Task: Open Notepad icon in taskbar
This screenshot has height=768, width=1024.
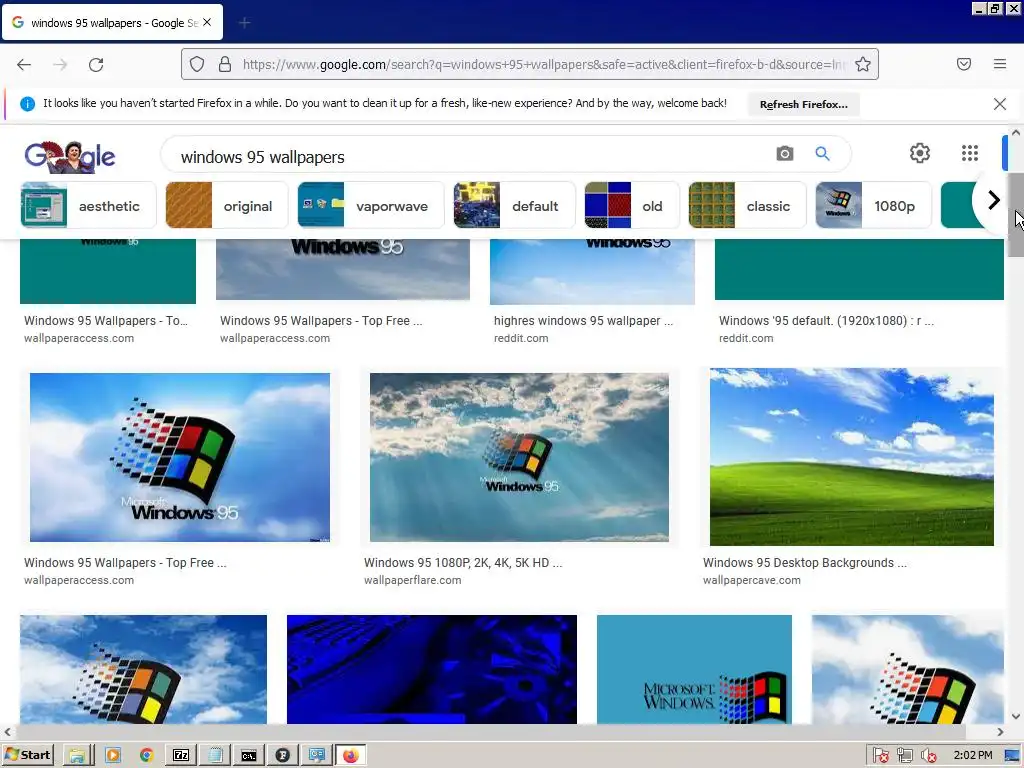Action: (215, 756)
